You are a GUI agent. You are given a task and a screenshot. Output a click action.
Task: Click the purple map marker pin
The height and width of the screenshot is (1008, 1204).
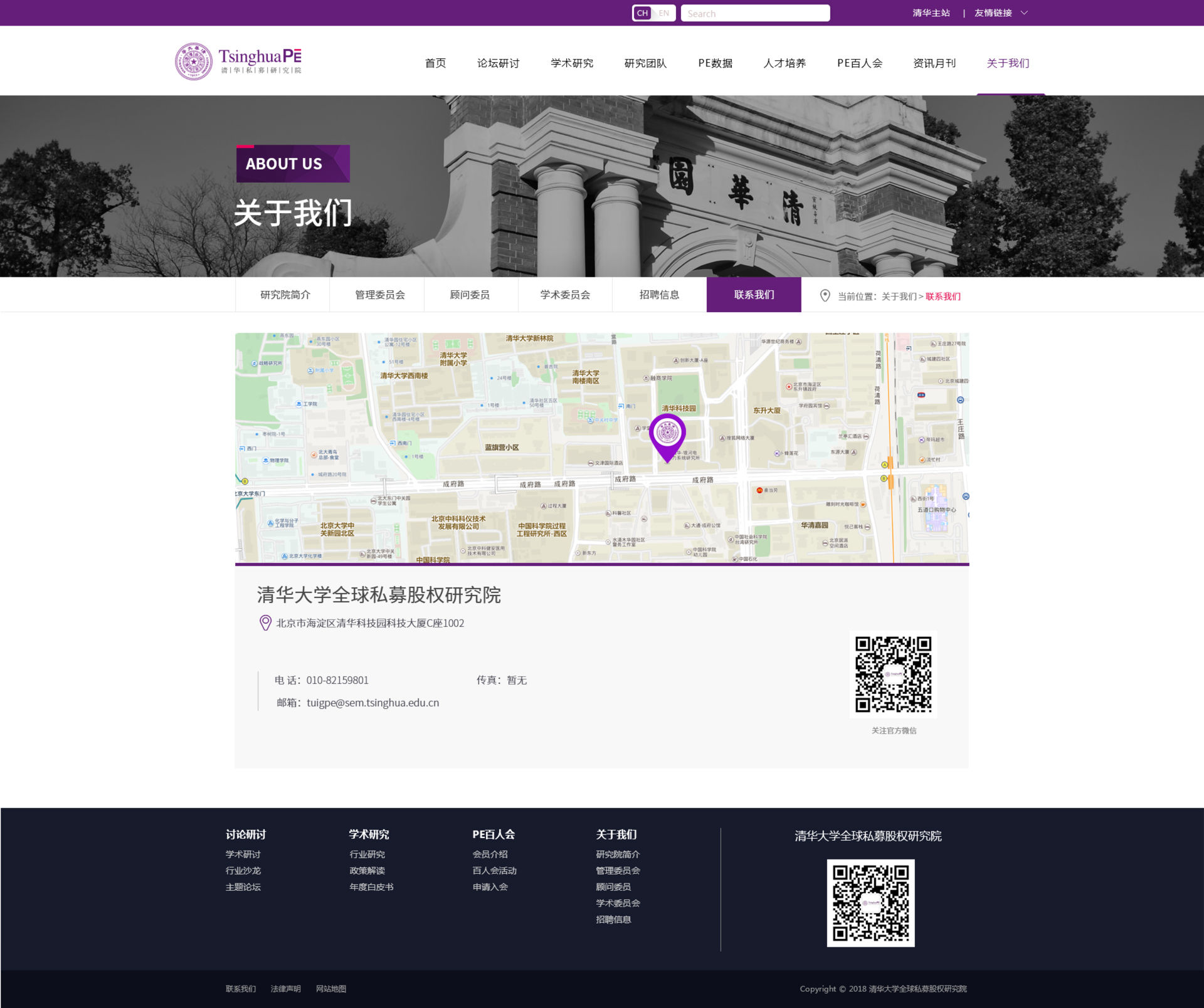667,438
